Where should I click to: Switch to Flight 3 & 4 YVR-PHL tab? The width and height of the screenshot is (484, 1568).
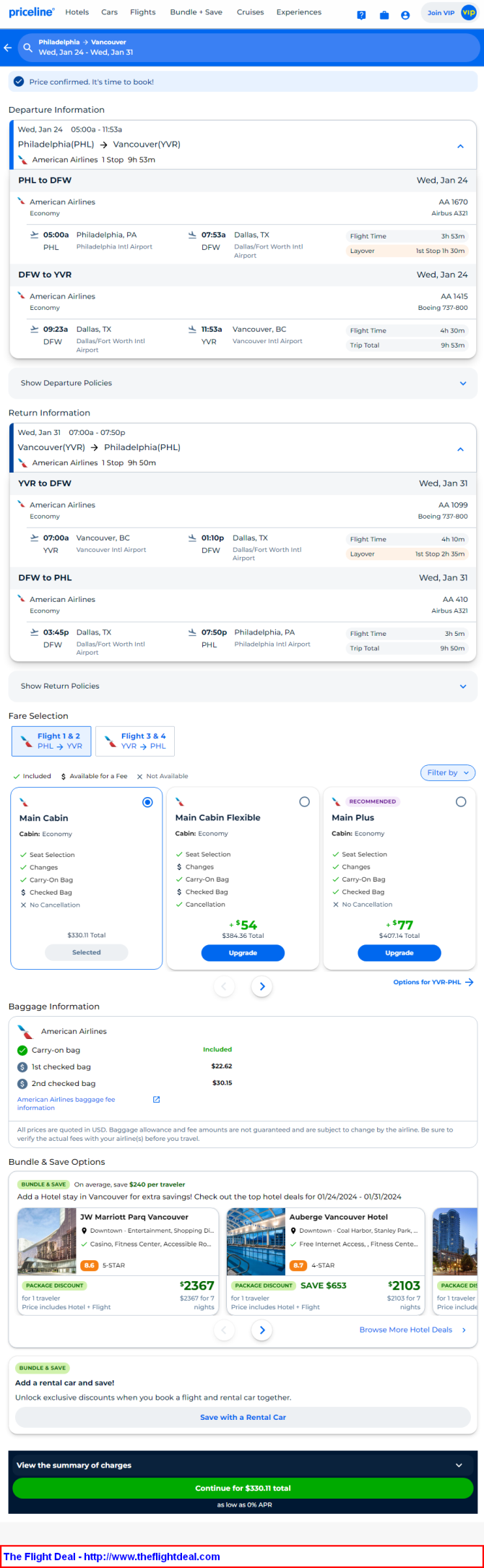135,741
